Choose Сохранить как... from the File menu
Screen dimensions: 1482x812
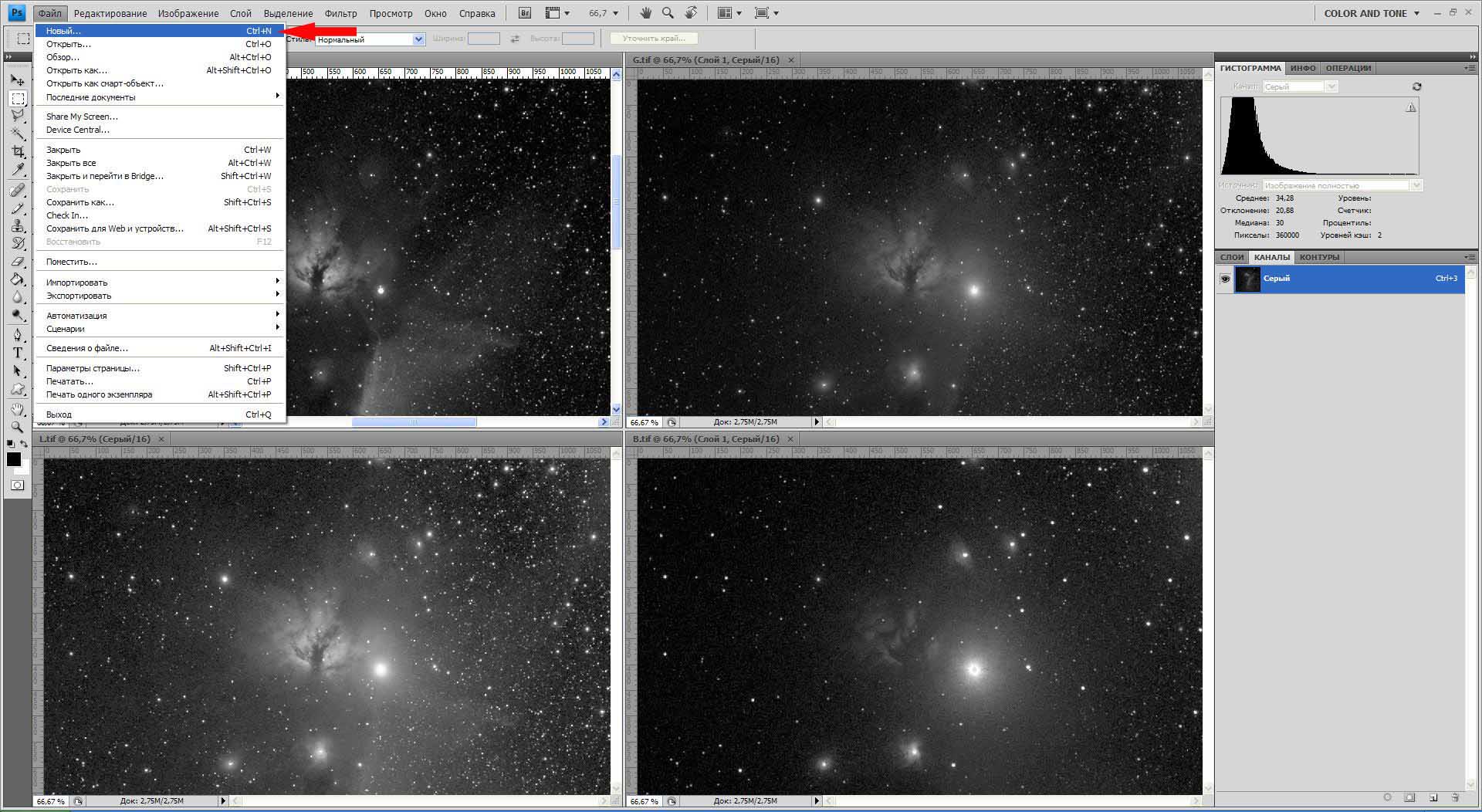click(x=80, y=202)
